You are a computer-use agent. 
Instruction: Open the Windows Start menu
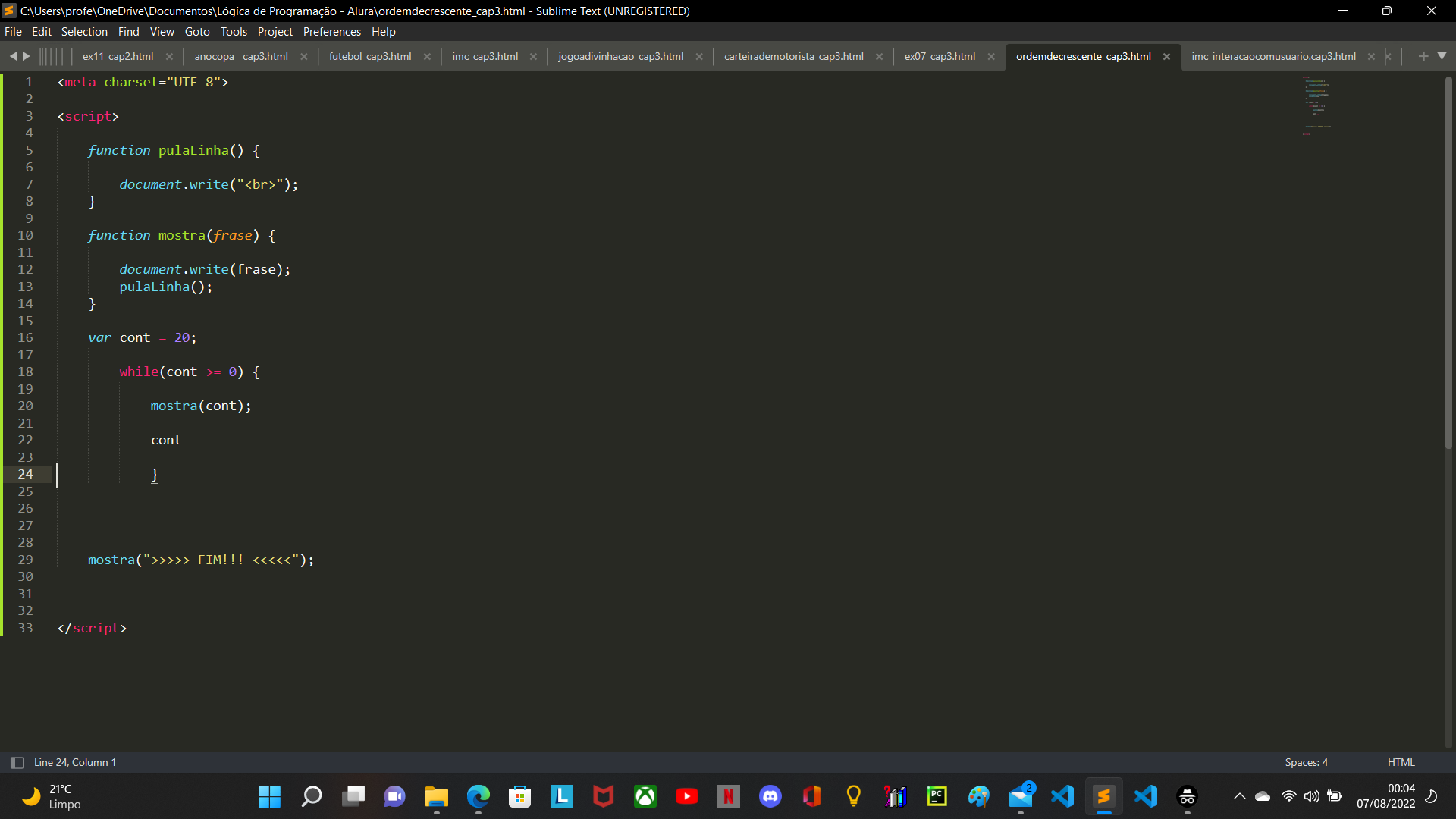coord(269,796)
